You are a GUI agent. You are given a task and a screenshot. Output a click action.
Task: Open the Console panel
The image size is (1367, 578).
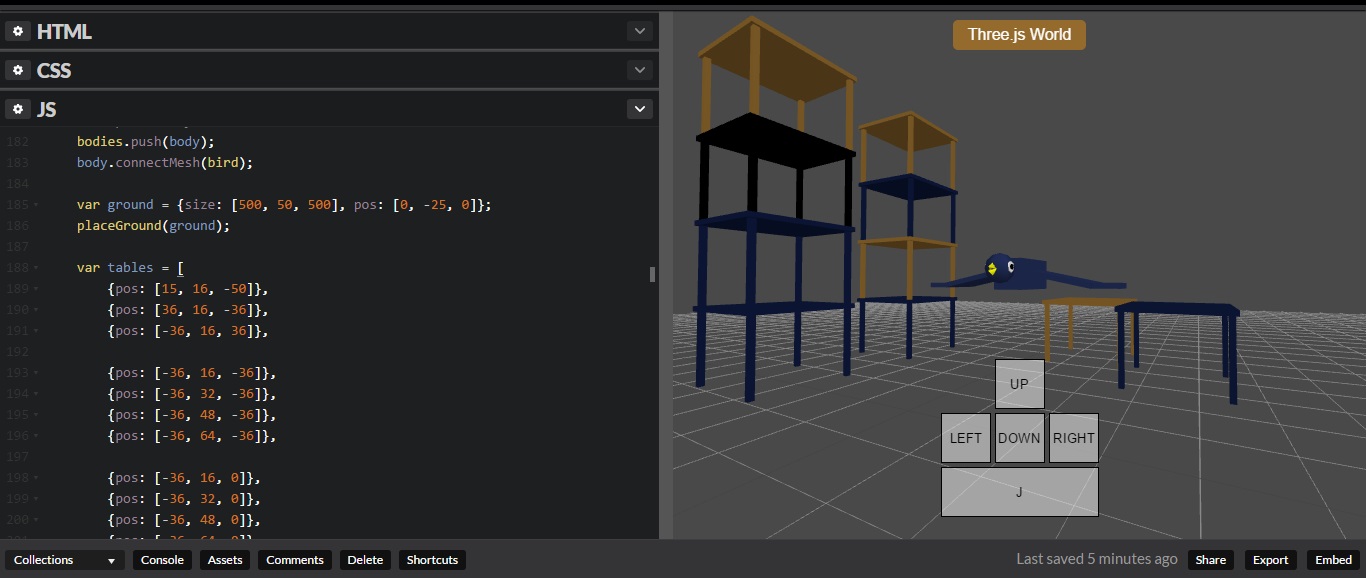[x=162, y=560]
